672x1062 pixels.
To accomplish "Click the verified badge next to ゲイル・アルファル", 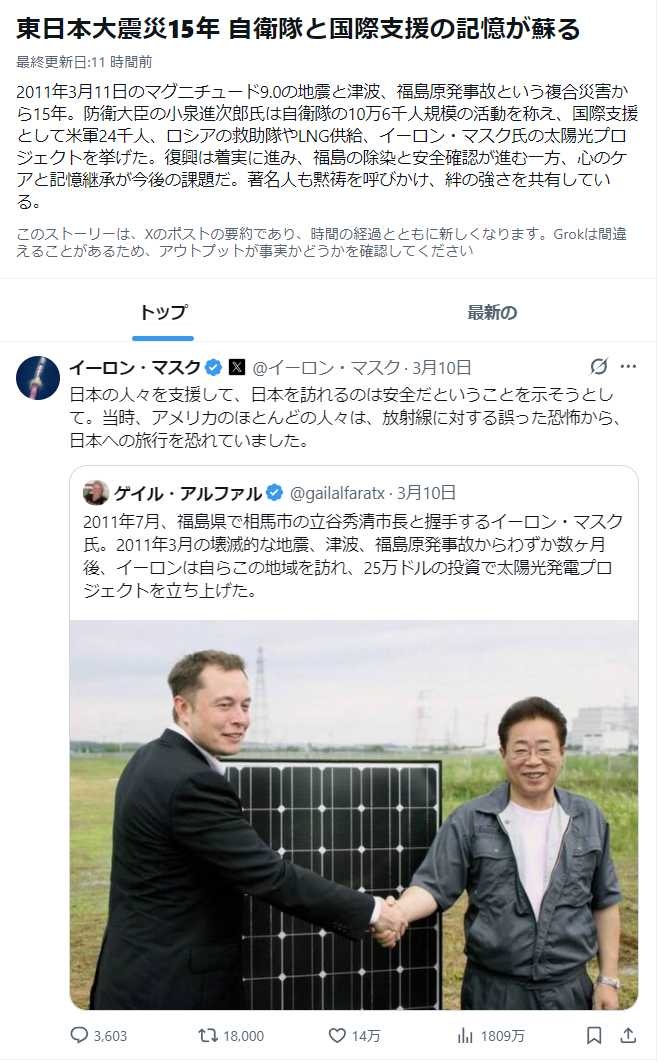I will pyautogui.click(x=274, y=493).
